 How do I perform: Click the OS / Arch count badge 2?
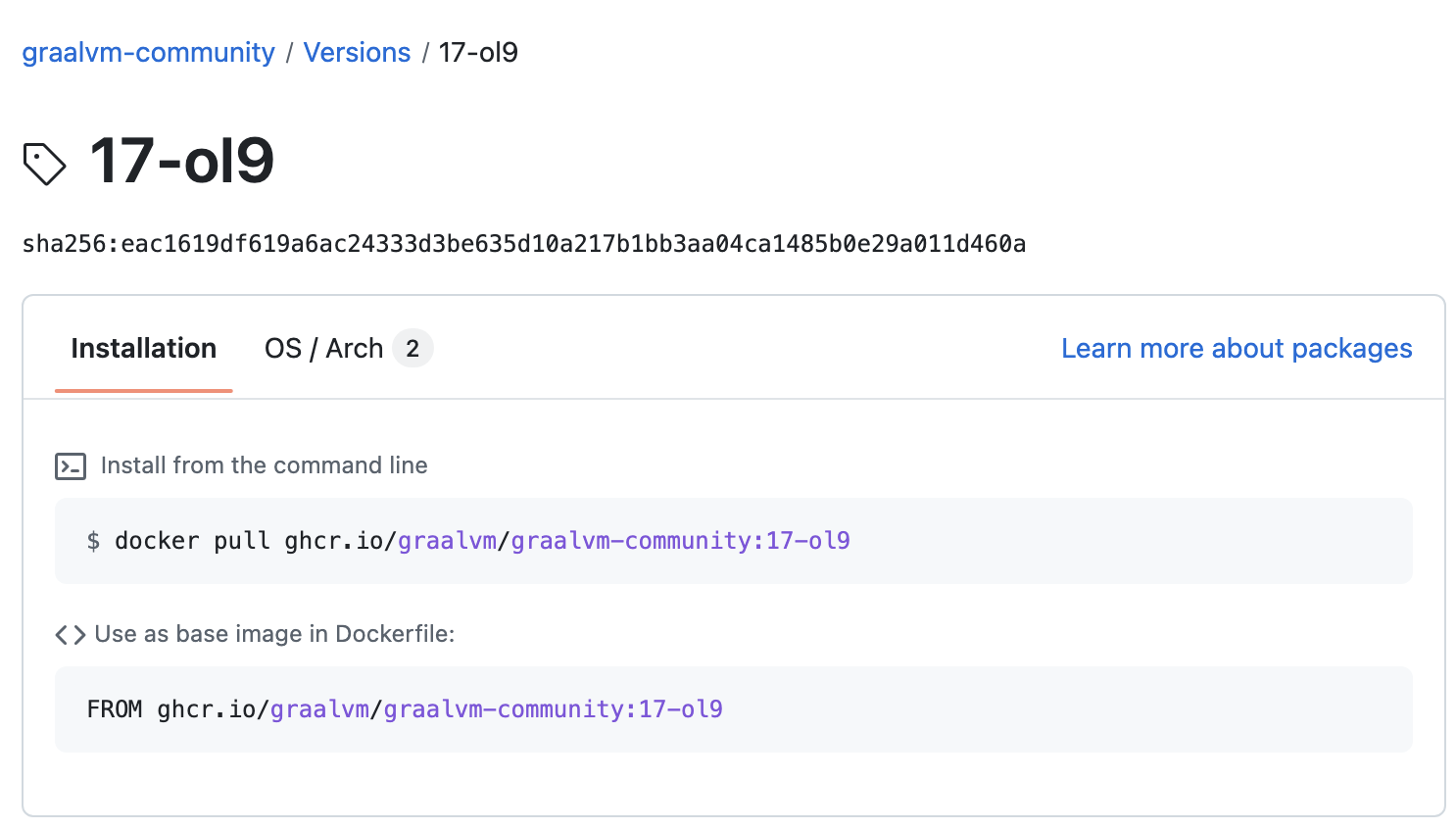point(413,348)
